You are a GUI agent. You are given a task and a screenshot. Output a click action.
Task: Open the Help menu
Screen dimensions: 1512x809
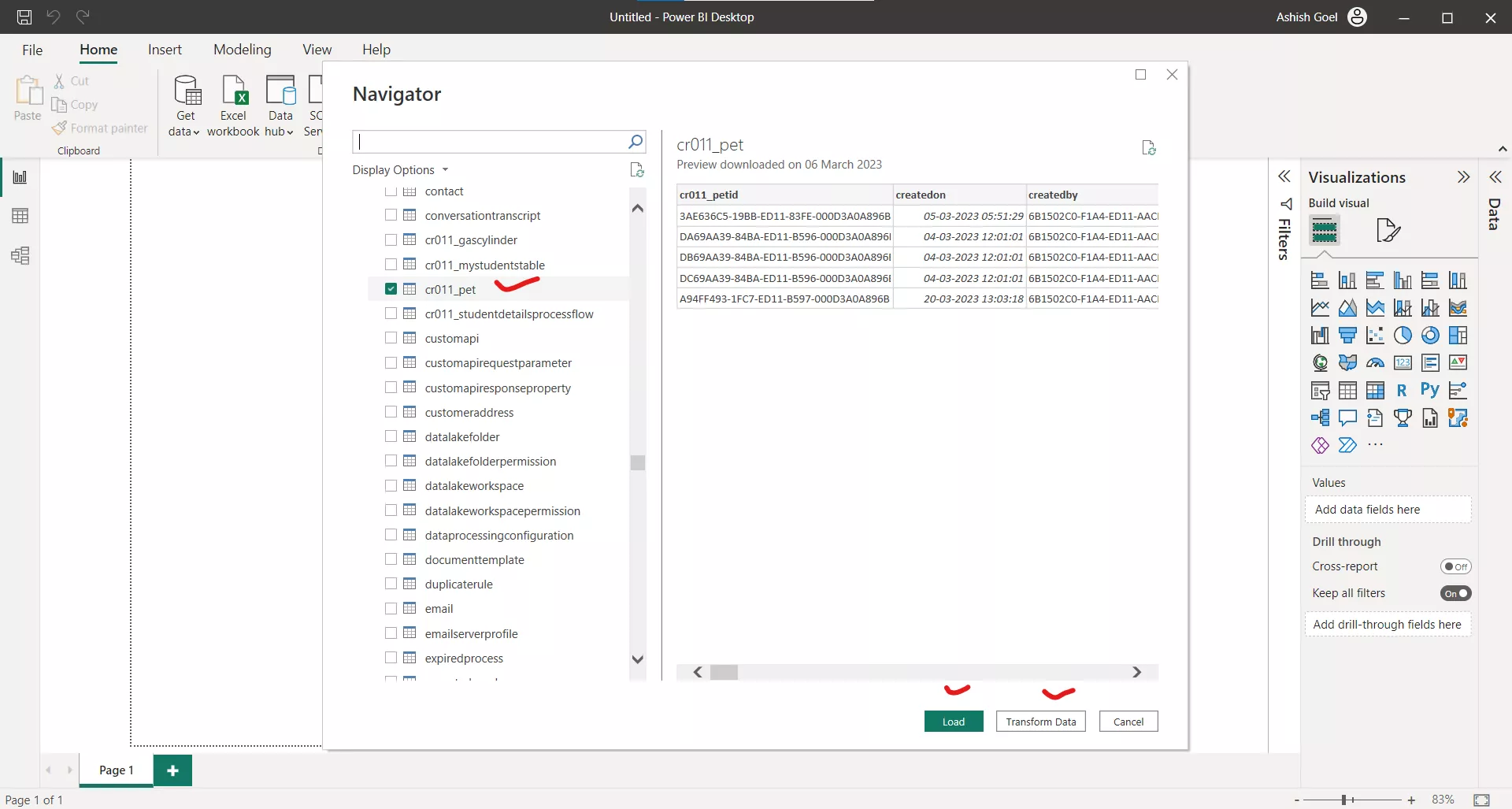coord(376,49)
